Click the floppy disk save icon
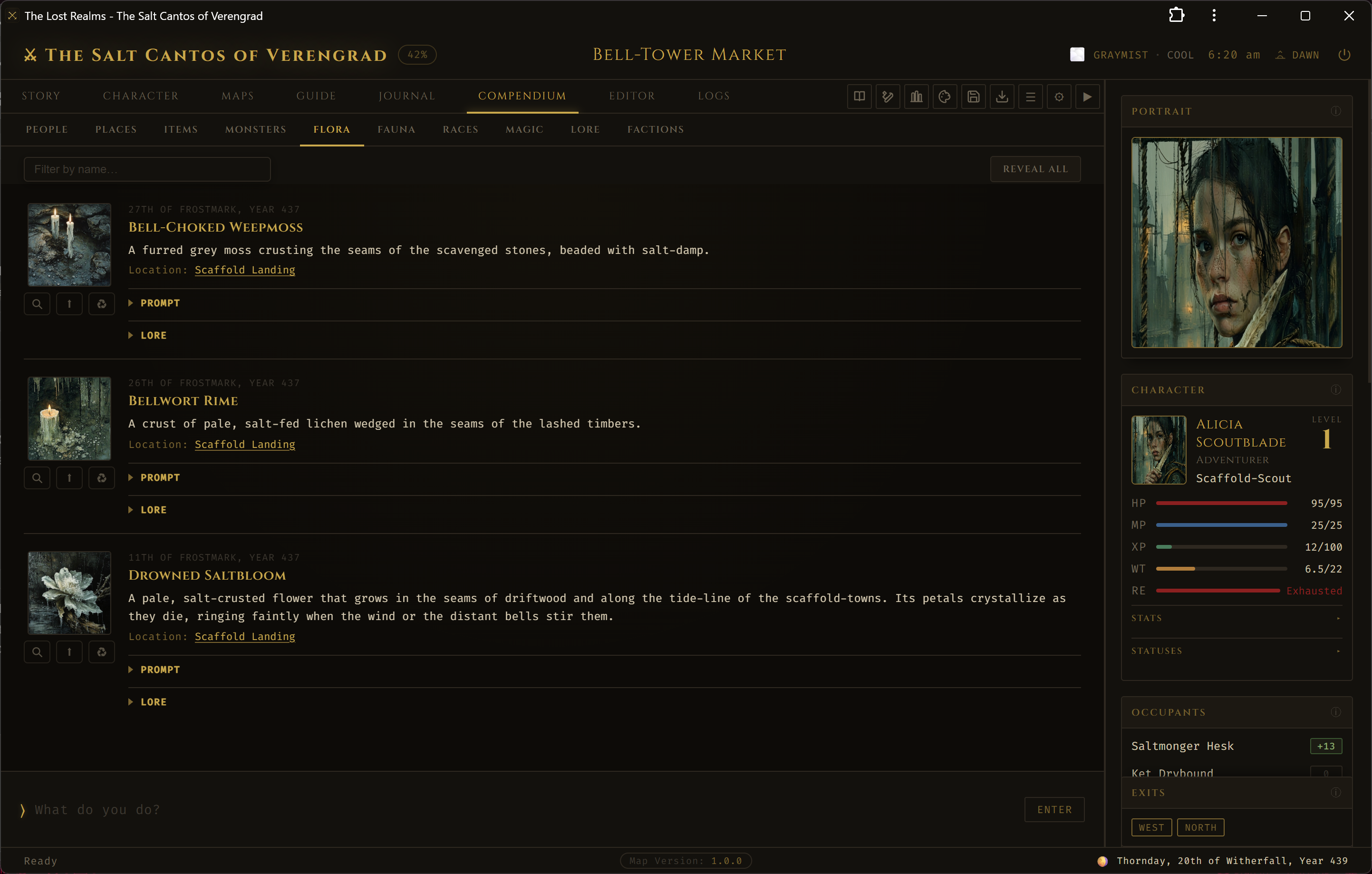Viewport: 1372px width, 874px height. 973,96
